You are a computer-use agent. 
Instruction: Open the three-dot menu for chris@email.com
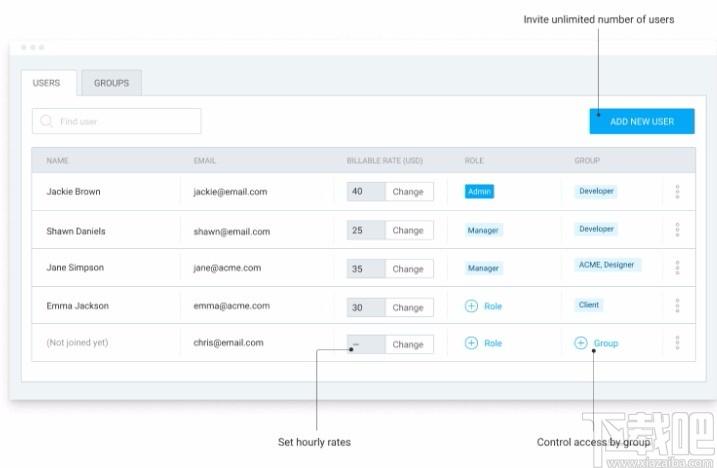coord(677,343)
